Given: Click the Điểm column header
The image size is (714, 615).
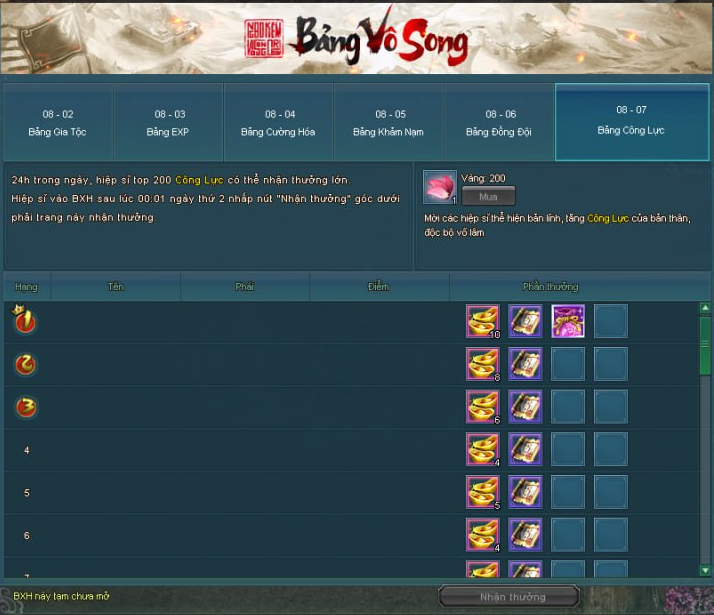Looking at the screenshot, I should click(x=379, y=287).
